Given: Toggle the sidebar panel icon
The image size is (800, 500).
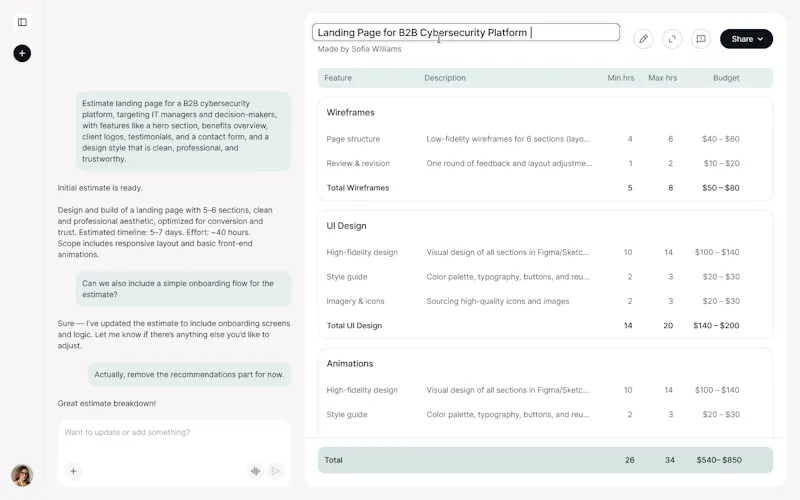Looking at the screenshot, I should pos(22,22).
